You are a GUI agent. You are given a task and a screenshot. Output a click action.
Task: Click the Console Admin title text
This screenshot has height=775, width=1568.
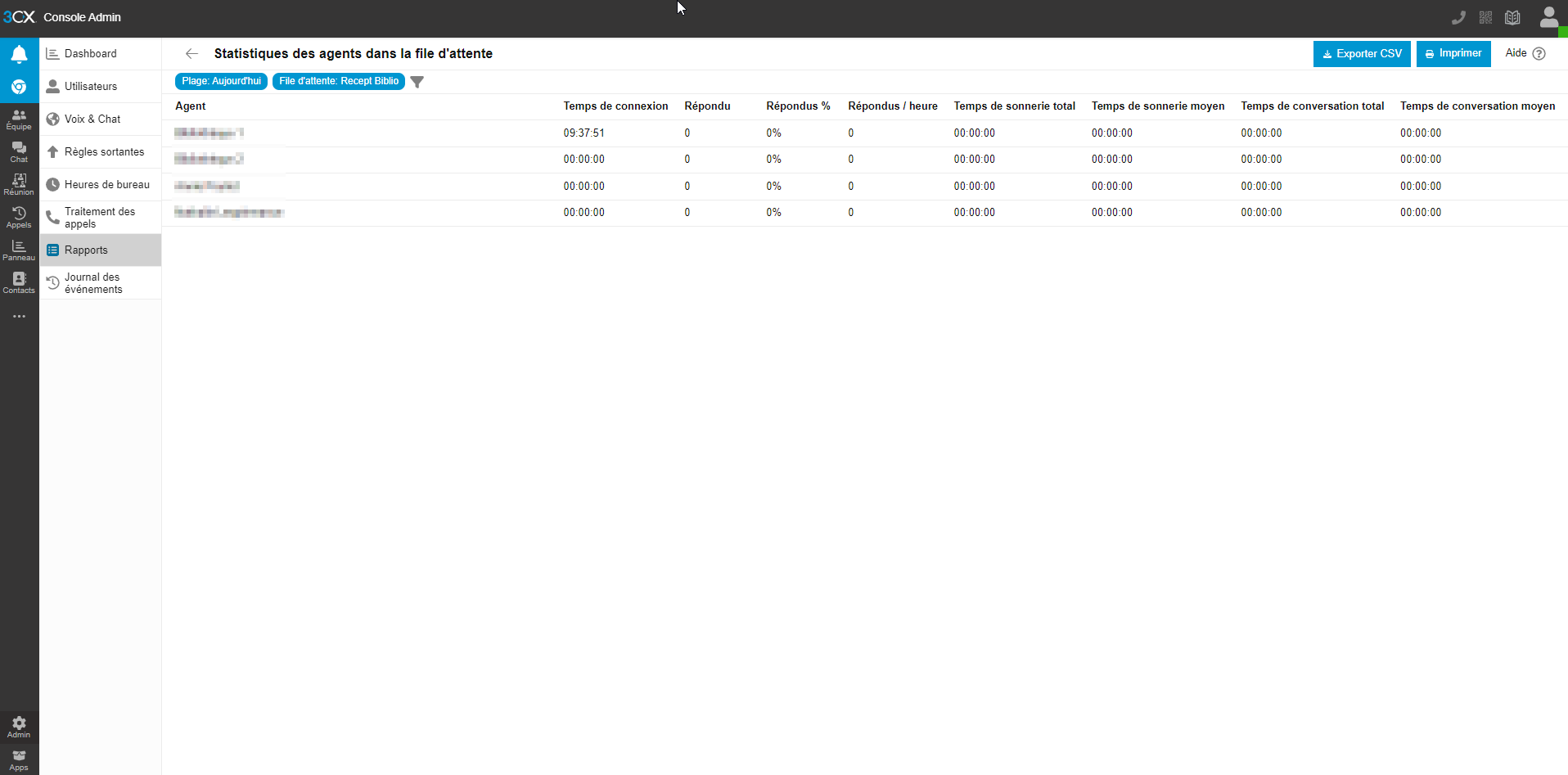click(82, 17)
